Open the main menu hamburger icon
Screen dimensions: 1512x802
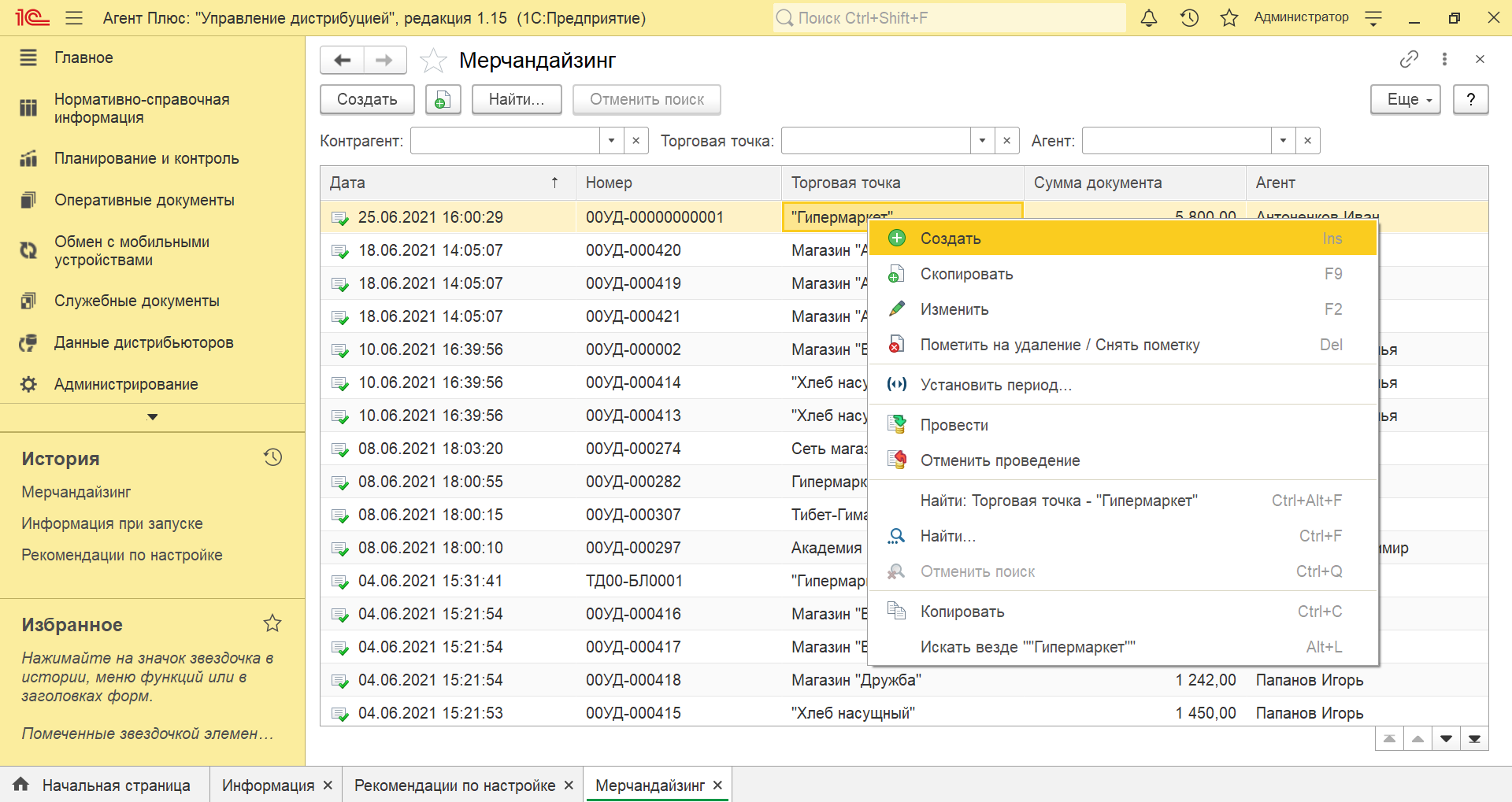pyautogui.click(x=74, y=18)
